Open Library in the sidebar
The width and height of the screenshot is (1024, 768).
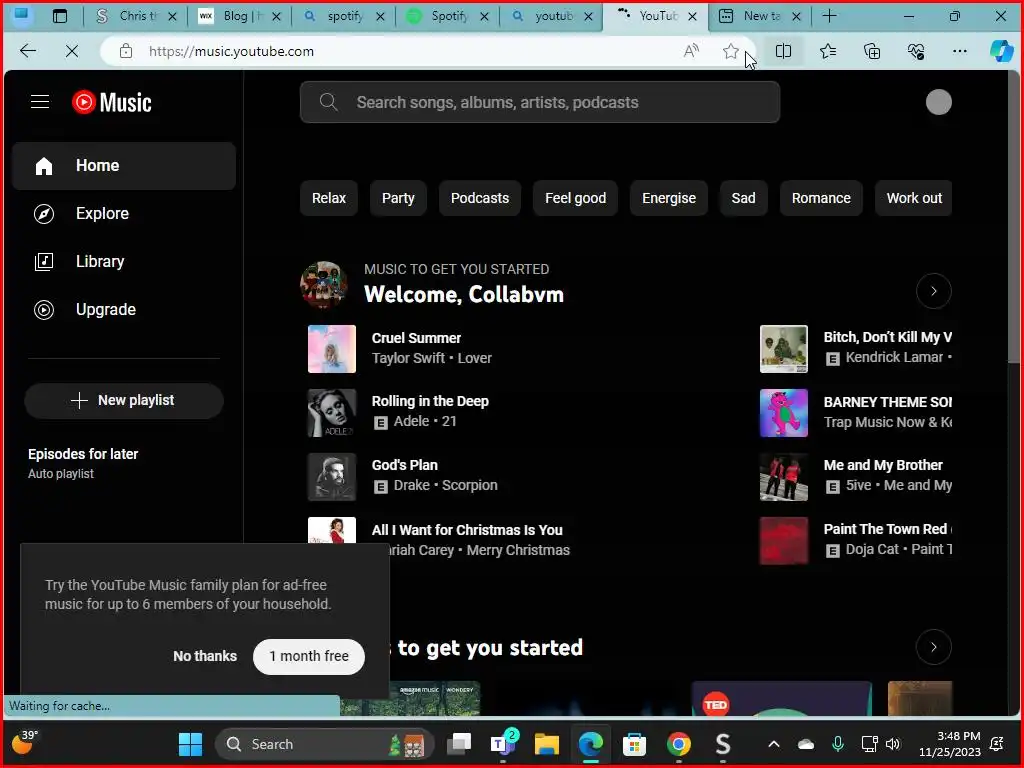point(124,262)
